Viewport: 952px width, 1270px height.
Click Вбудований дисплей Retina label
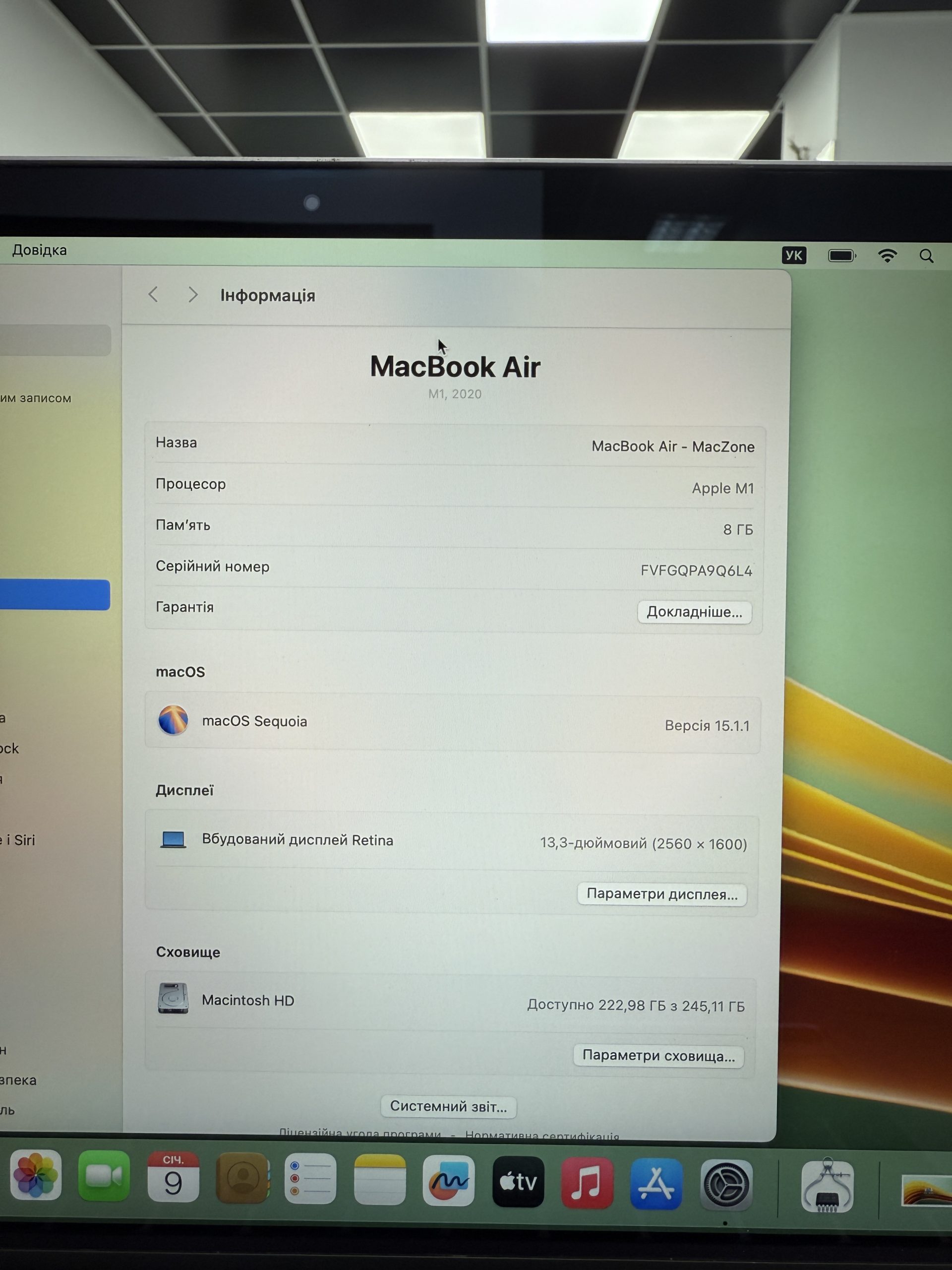297,840
